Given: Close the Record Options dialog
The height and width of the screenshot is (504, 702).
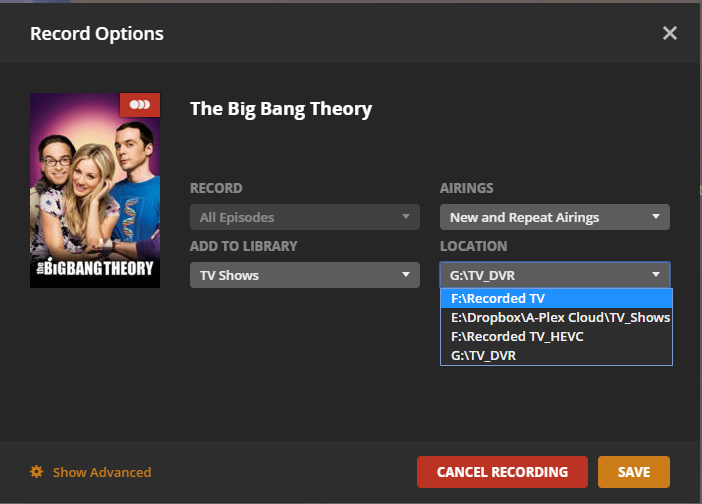Looking at the screenshot, I should coord(670,33).
